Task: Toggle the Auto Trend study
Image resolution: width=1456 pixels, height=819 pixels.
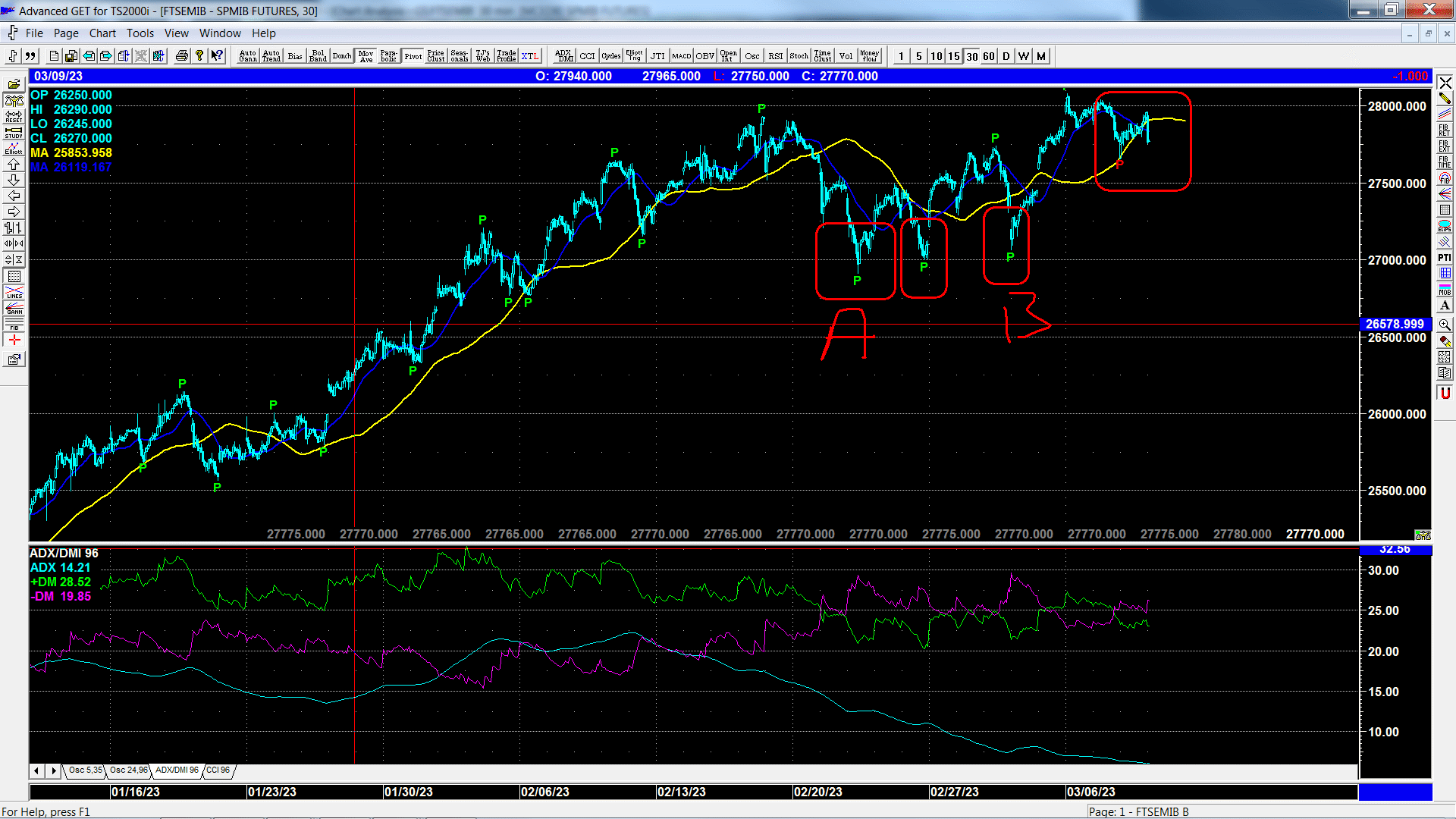Action: click(x=271, y=56)
